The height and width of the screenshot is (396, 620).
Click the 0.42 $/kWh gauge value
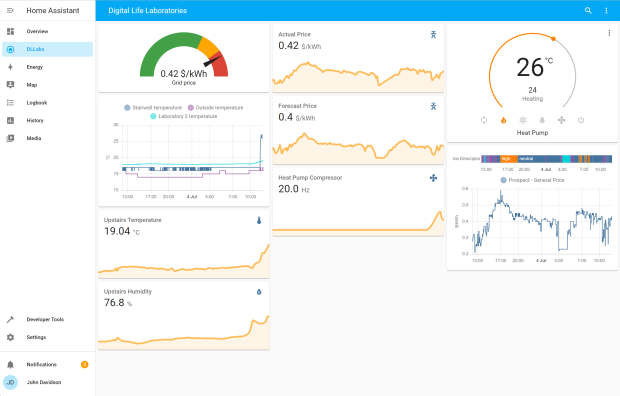click(184, 74)
